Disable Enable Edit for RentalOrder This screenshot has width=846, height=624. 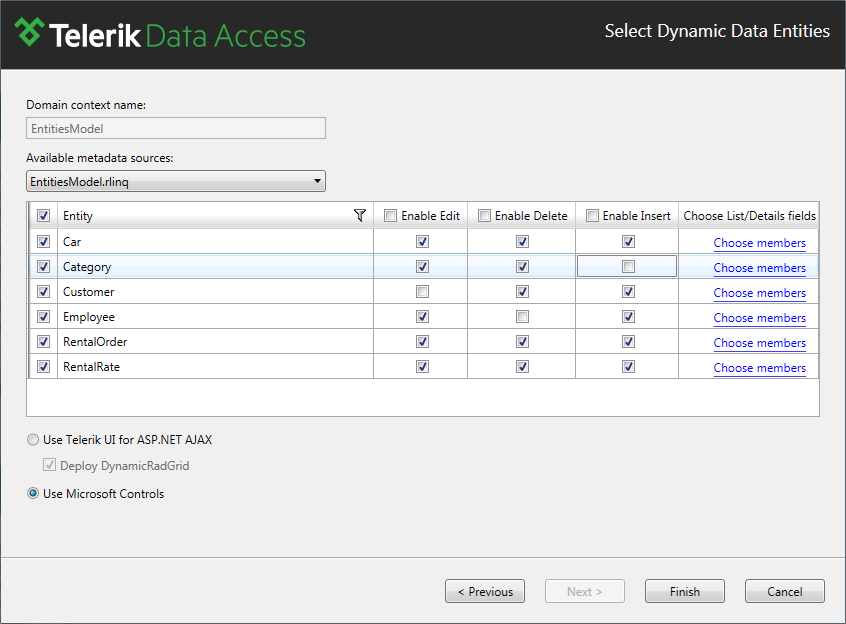click(422, 341)
